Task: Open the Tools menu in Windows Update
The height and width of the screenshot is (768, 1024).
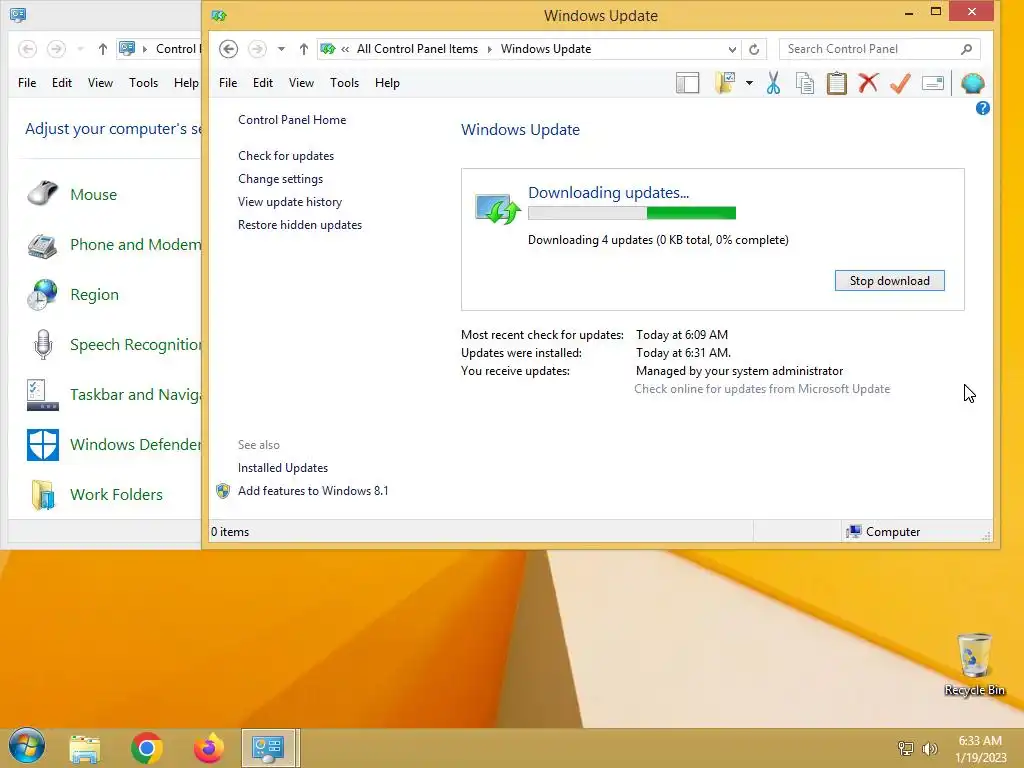Action: click(344, 83)
